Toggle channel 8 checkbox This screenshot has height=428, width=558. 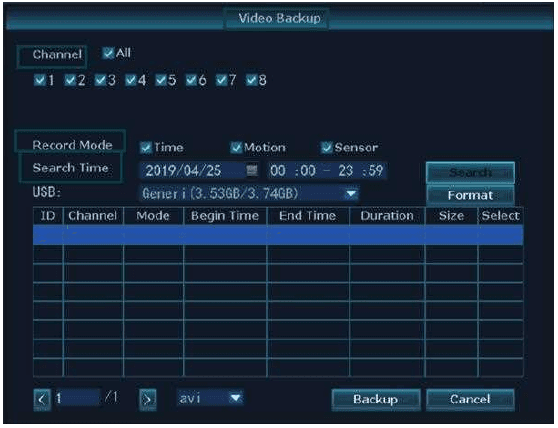point(252,80)
